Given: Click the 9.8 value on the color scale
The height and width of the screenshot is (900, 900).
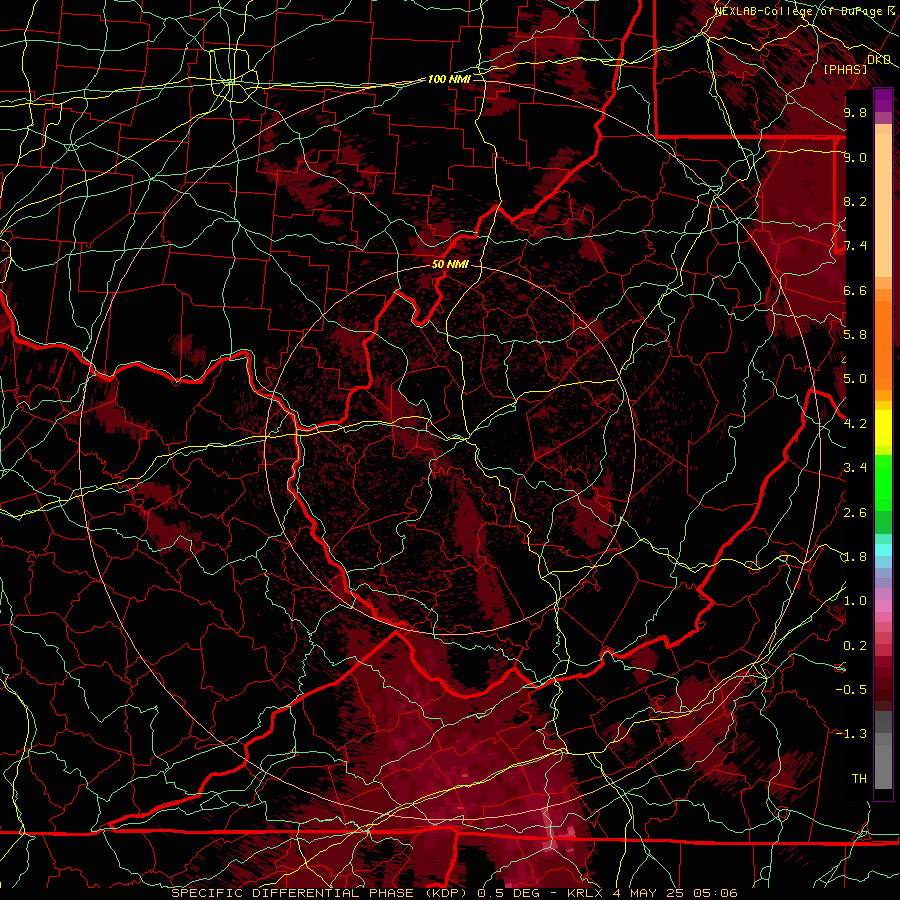Looking at the screenshot, I should [855, 112].
